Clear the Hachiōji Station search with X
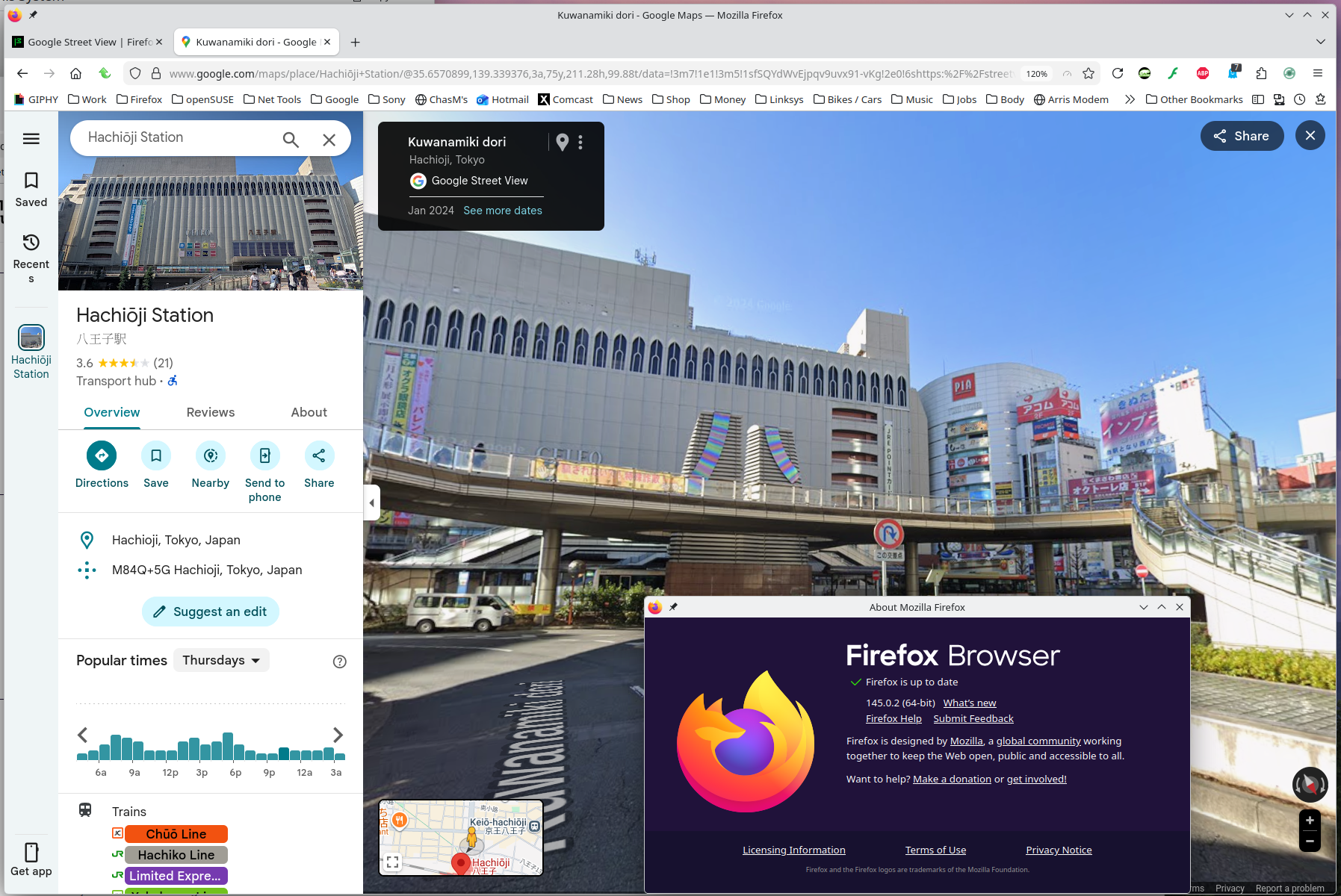This screenshot has width=1341, height=896. coord(329,140)
